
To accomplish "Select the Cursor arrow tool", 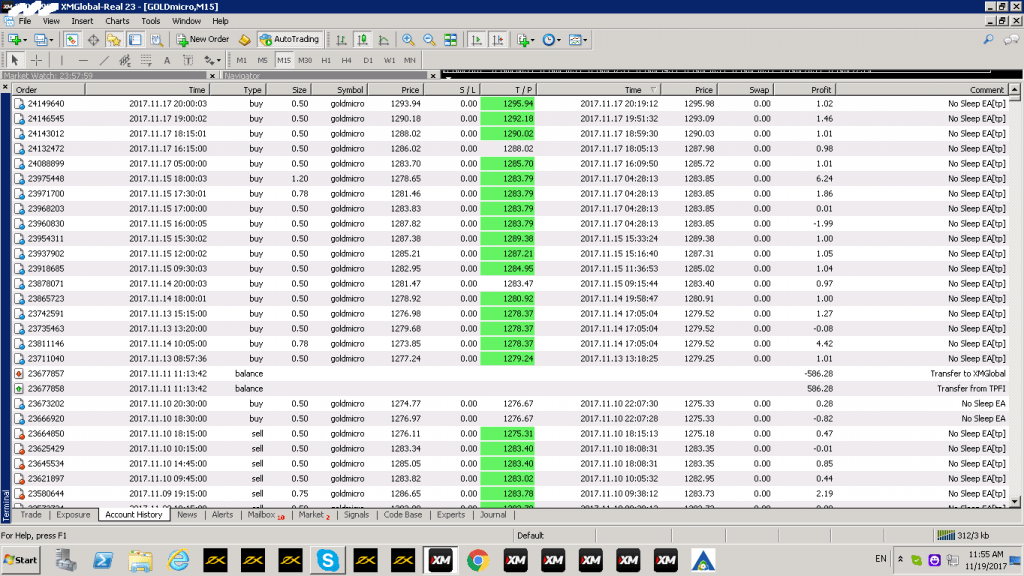I will pos(14,60).
